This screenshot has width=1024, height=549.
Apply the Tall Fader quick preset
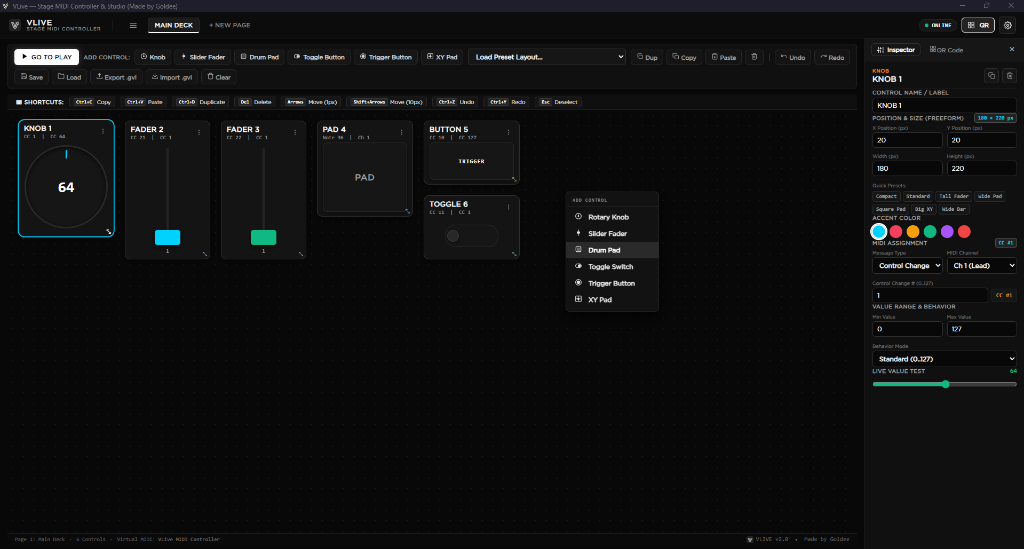[953, 196]
